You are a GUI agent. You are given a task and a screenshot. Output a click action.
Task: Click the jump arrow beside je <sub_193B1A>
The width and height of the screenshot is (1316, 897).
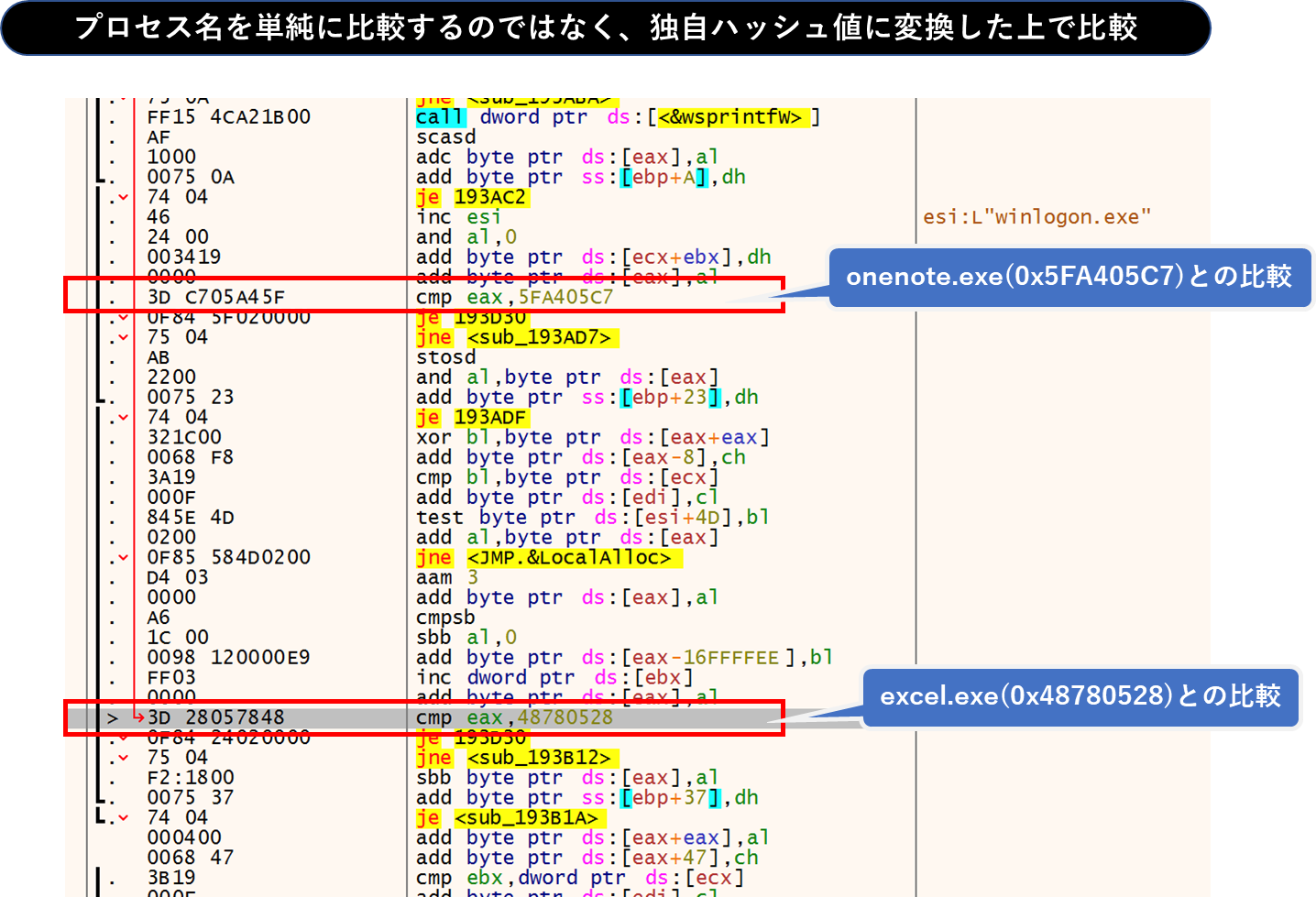(x=124, y=818)
